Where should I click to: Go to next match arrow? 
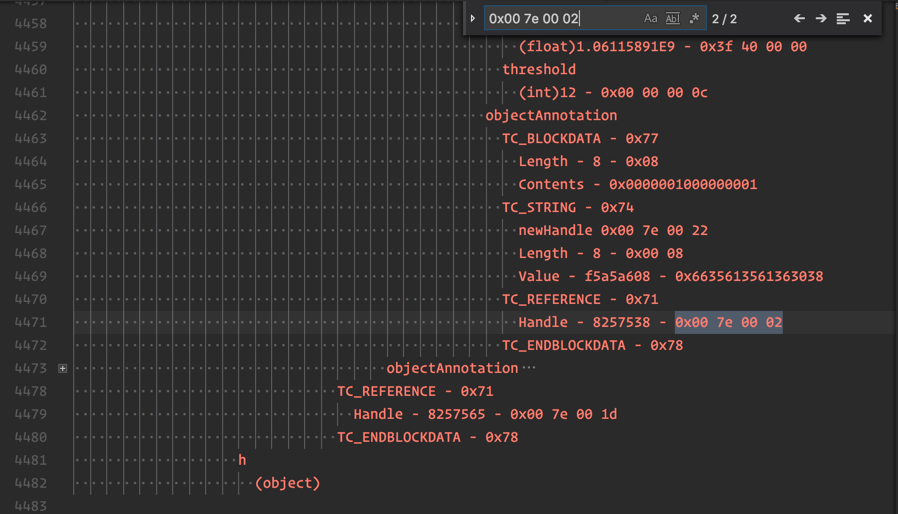pos(821,18)
